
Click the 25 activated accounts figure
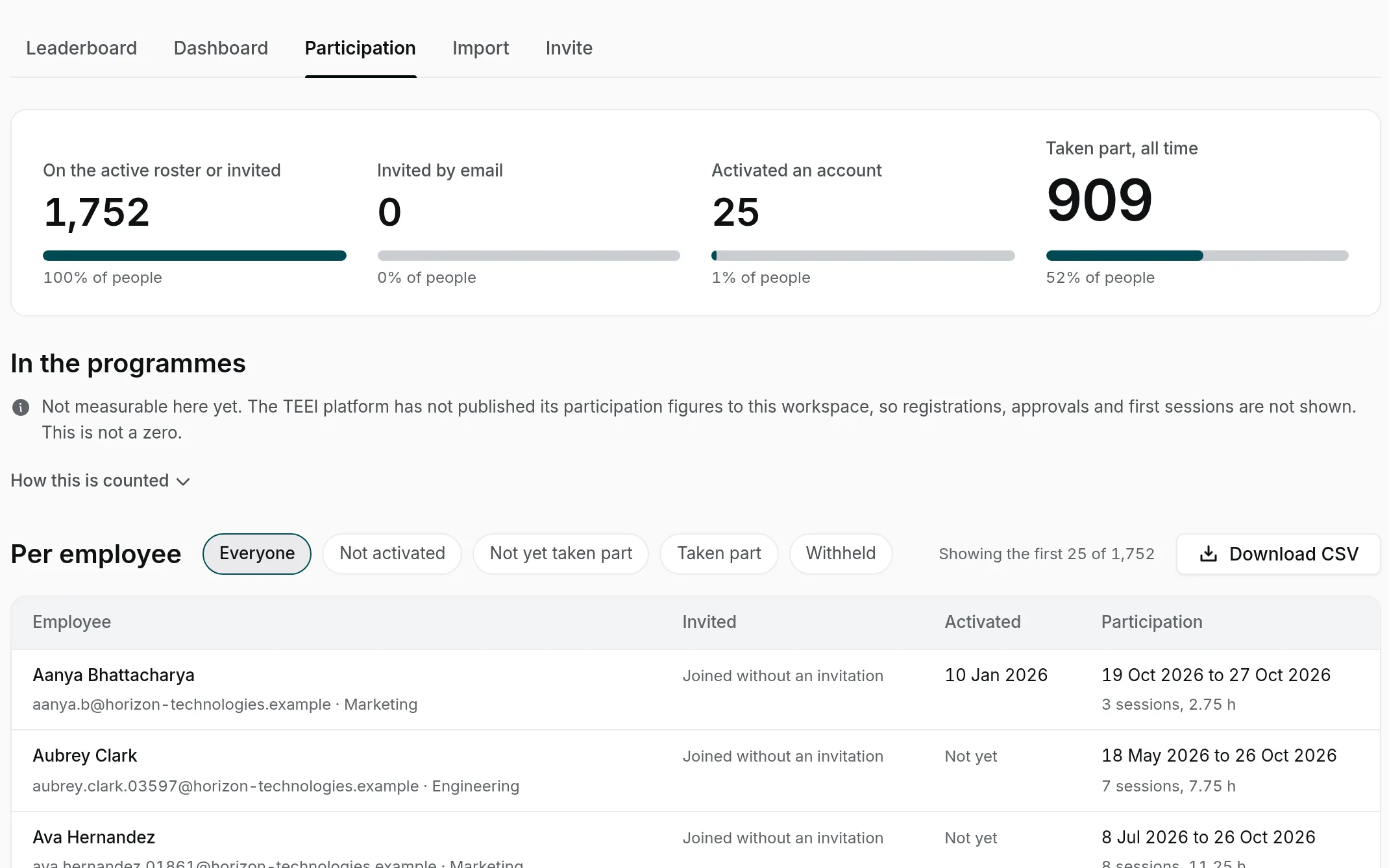[736, 212]
